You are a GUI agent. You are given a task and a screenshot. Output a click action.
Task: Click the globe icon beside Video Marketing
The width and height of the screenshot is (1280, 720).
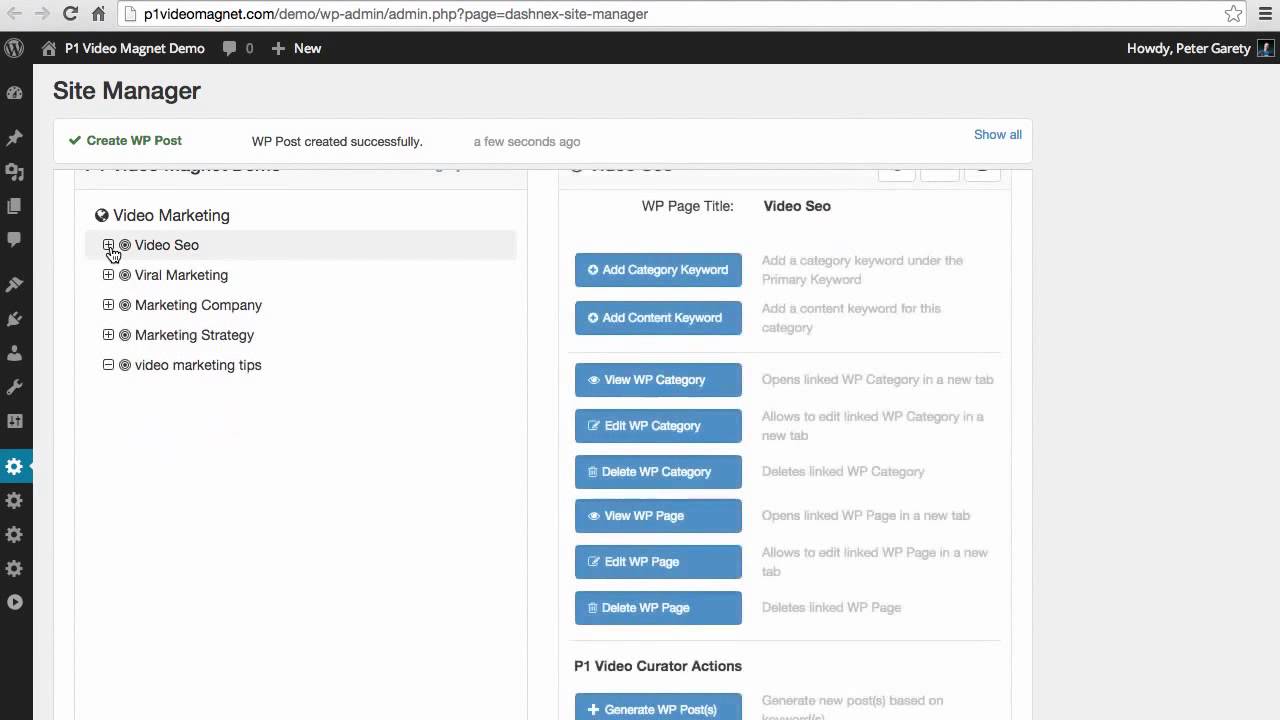point(101,215)
